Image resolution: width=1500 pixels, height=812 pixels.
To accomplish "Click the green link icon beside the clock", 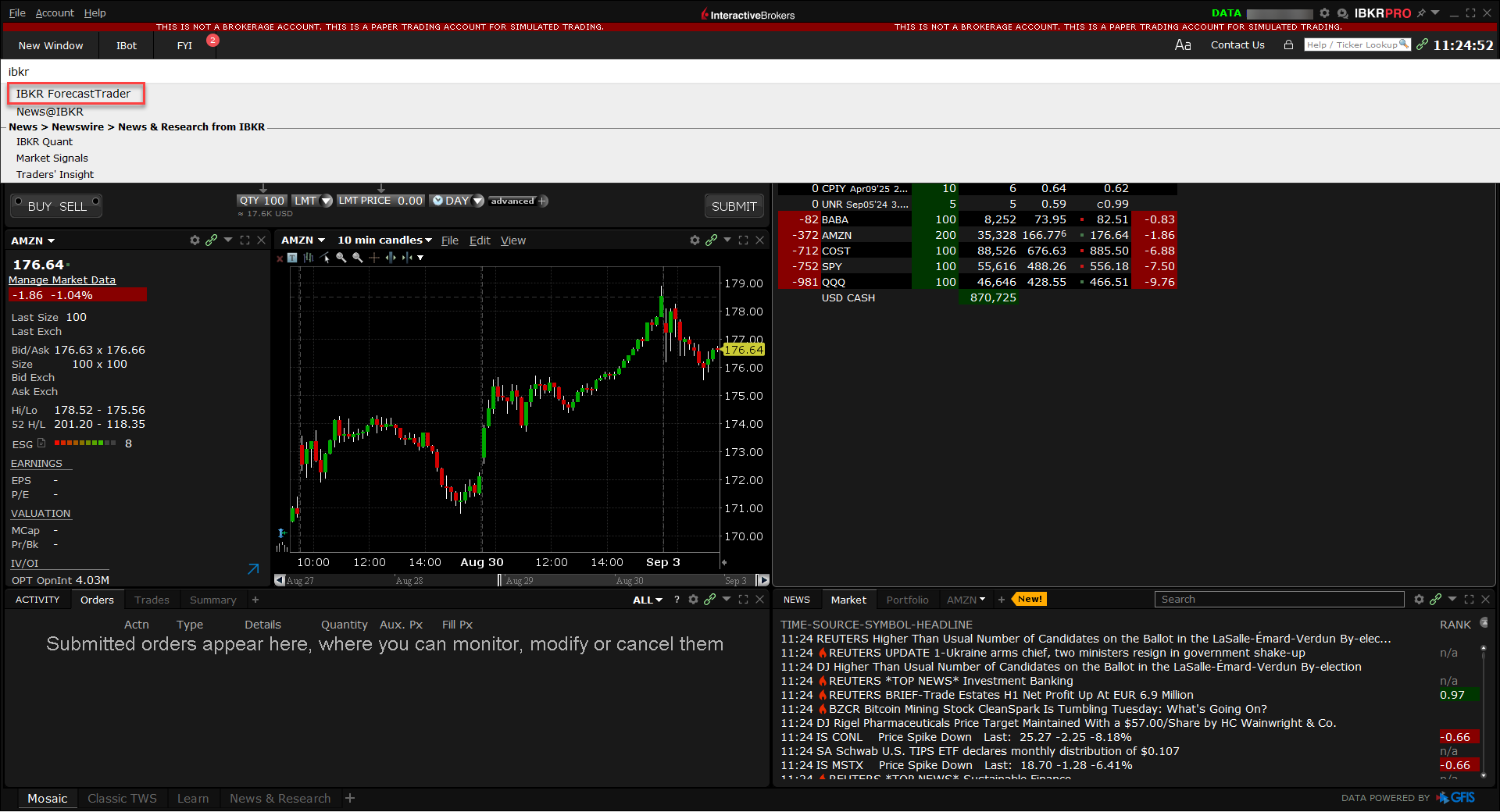I will [x=1422, y=45].
